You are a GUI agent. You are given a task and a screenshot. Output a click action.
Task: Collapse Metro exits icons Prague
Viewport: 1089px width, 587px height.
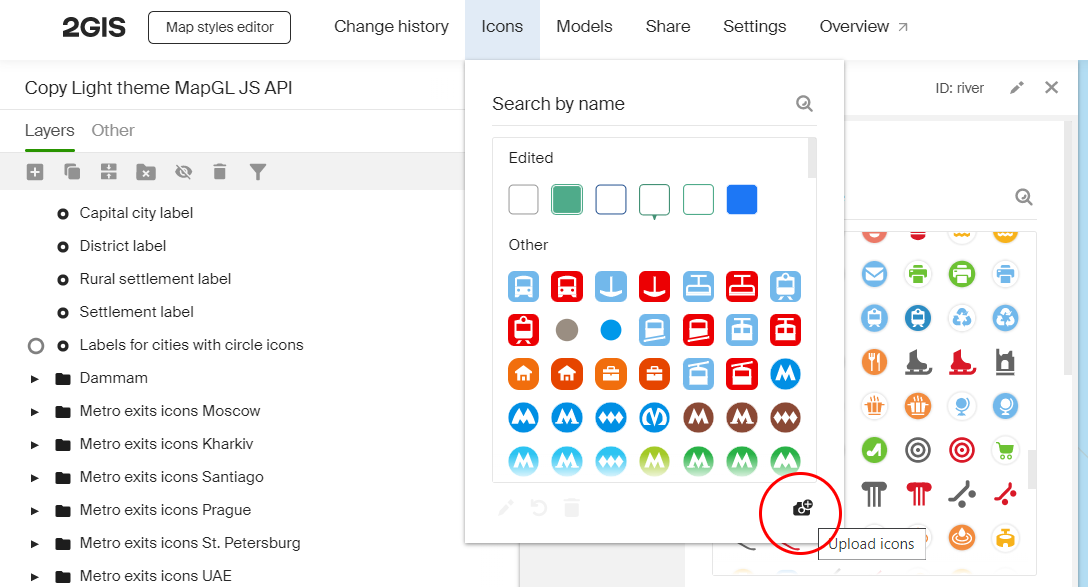36,510
